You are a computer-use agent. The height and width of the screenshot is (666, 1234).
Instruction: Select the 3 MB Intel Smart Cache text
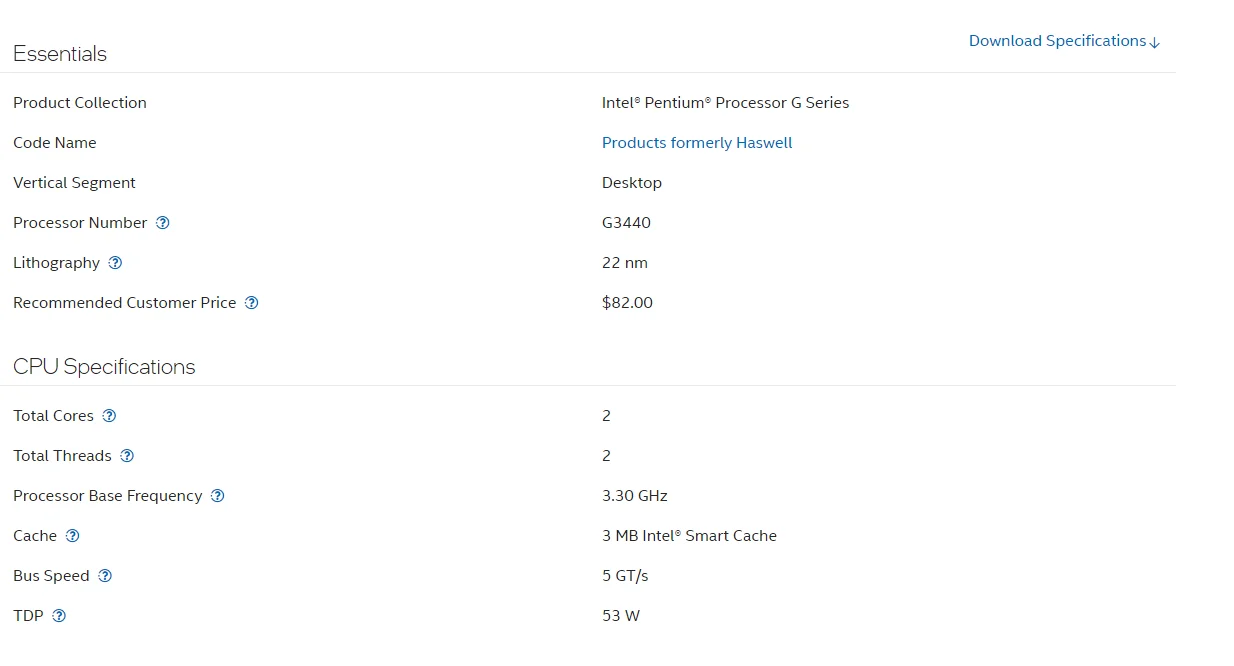click(689, 536)
